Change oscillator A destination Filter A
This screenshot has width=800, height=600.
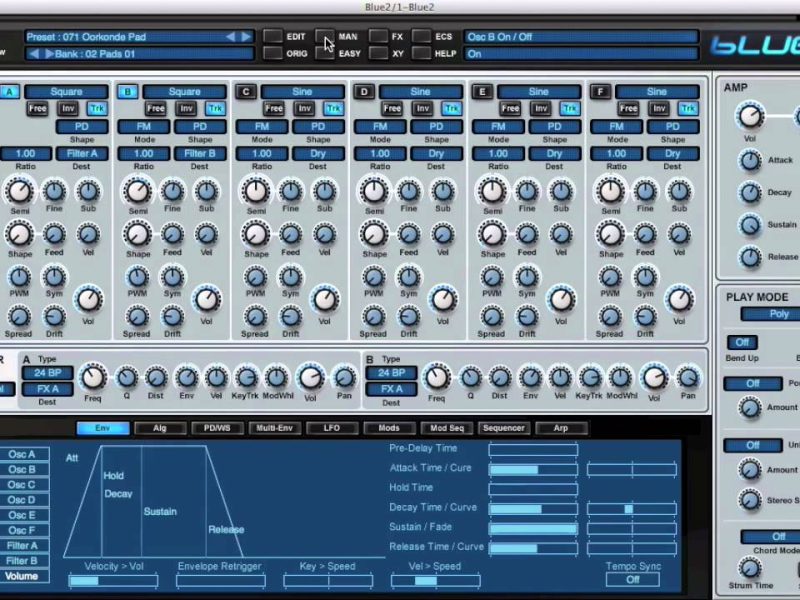click(x=82, y=154)
